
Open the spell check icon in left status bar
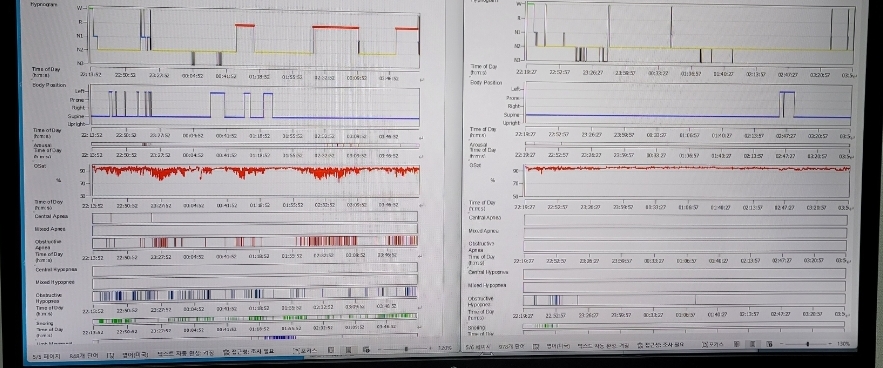110,356
